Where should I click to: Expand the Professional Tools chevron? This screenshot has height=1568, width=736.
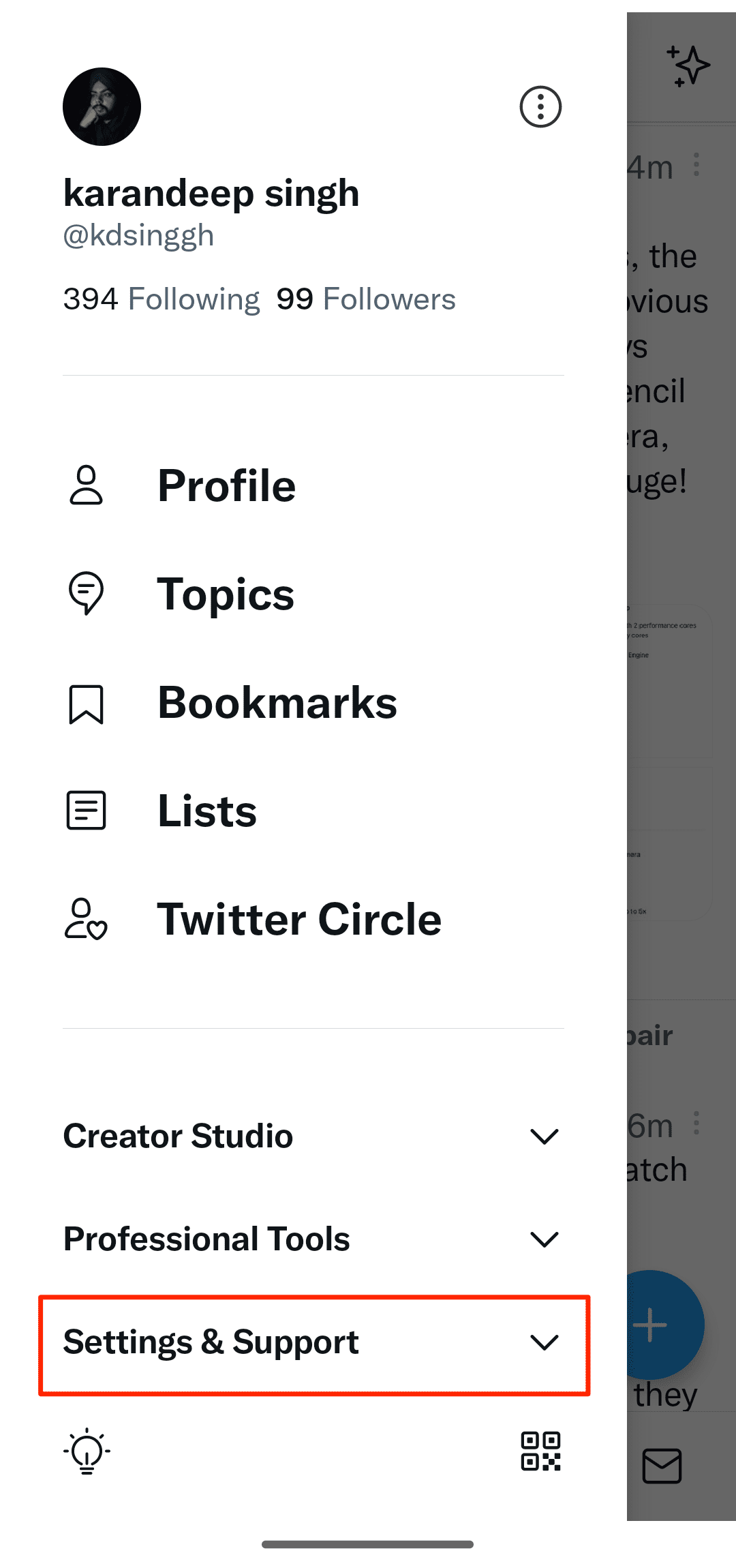click(x=544, y=1239)
